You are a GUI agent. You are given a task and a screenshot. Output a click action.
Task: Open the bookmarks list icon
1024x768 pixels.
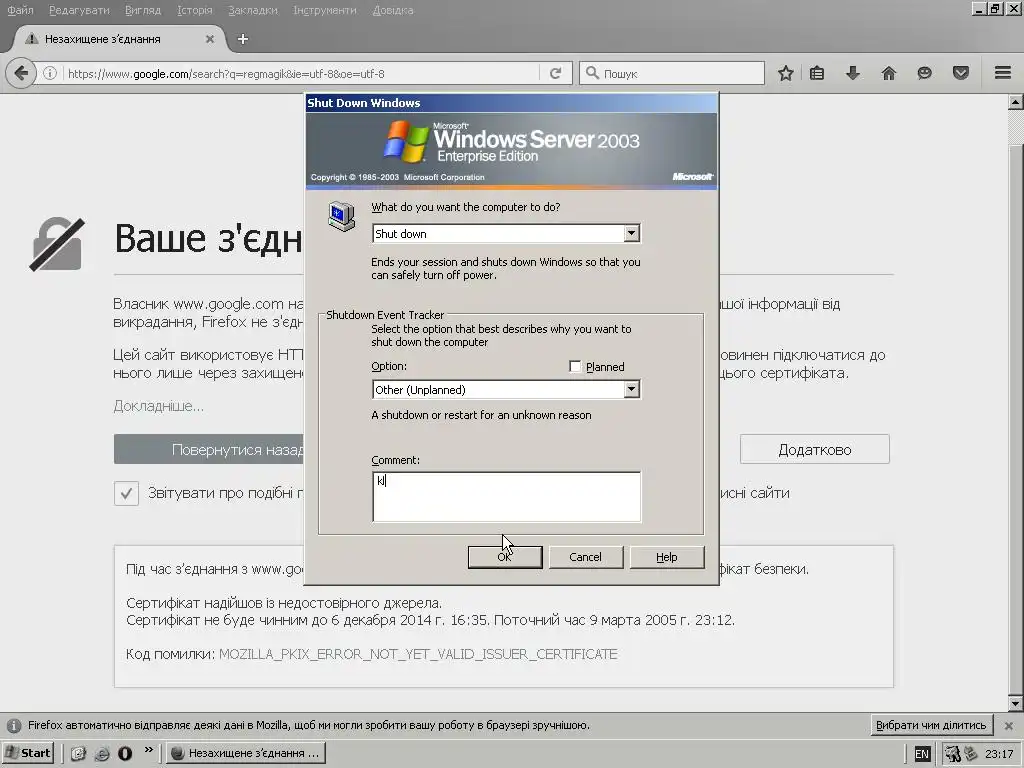tap(817, 73)
